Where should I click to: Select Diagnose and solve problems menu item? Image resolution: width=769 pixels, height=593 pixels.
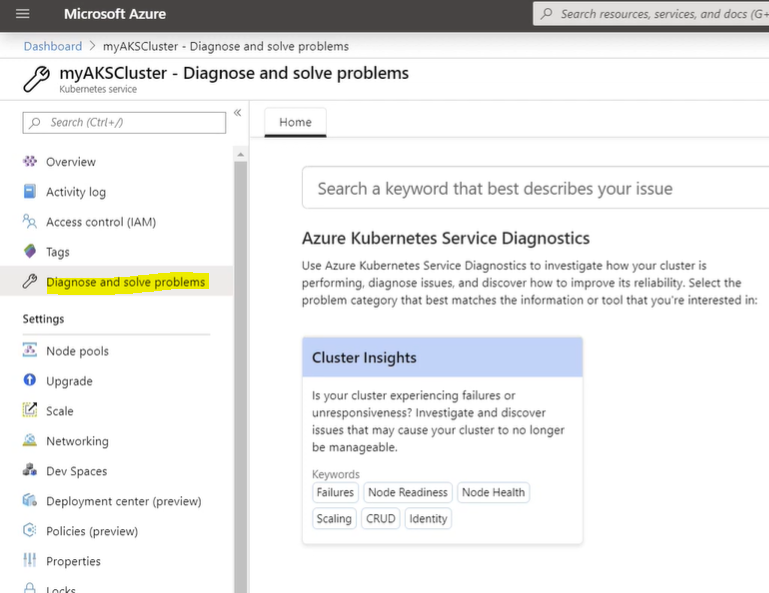coord(125,282)
